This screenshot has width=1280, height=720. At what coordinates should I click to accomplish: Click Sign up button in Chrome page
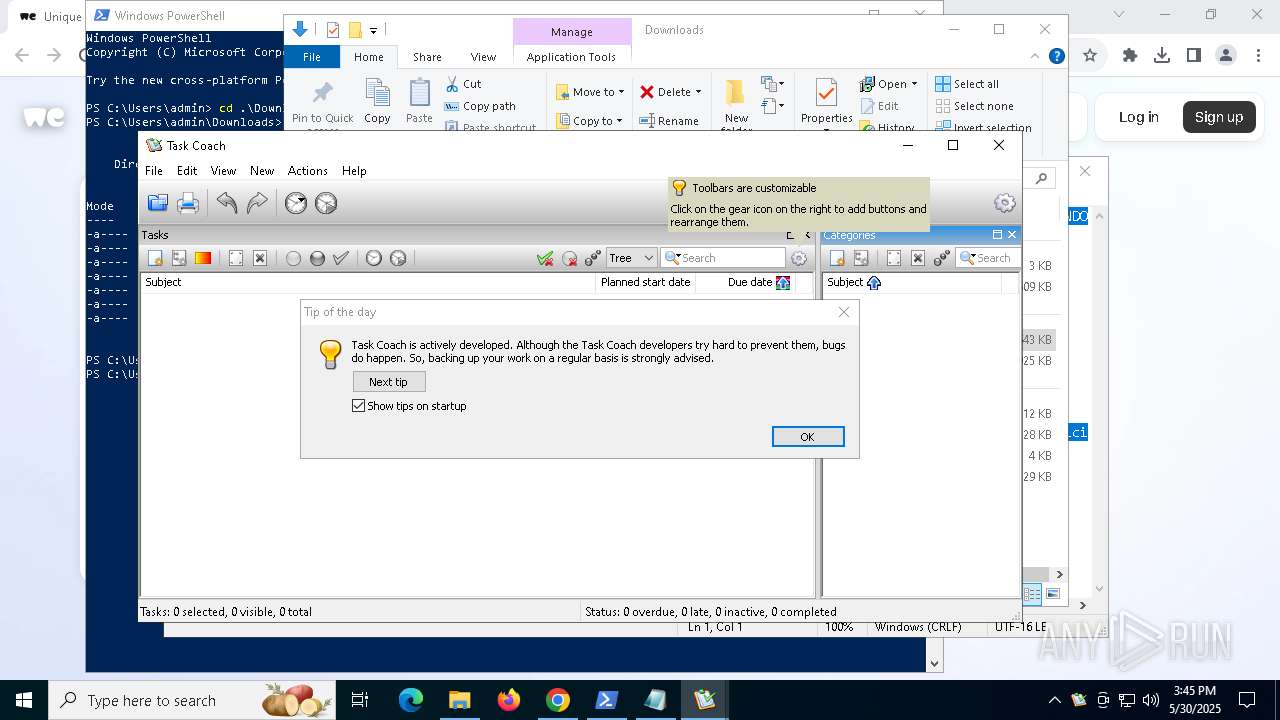[1218, 117]
